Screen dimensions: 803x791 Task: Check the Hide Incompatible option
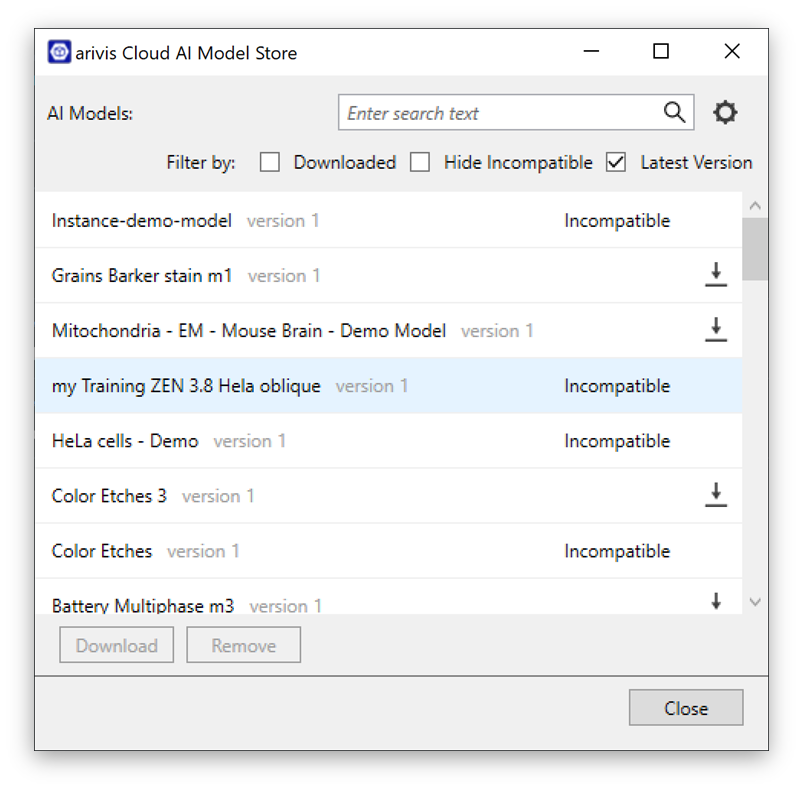pyautogui.click(x=420, y=162)
